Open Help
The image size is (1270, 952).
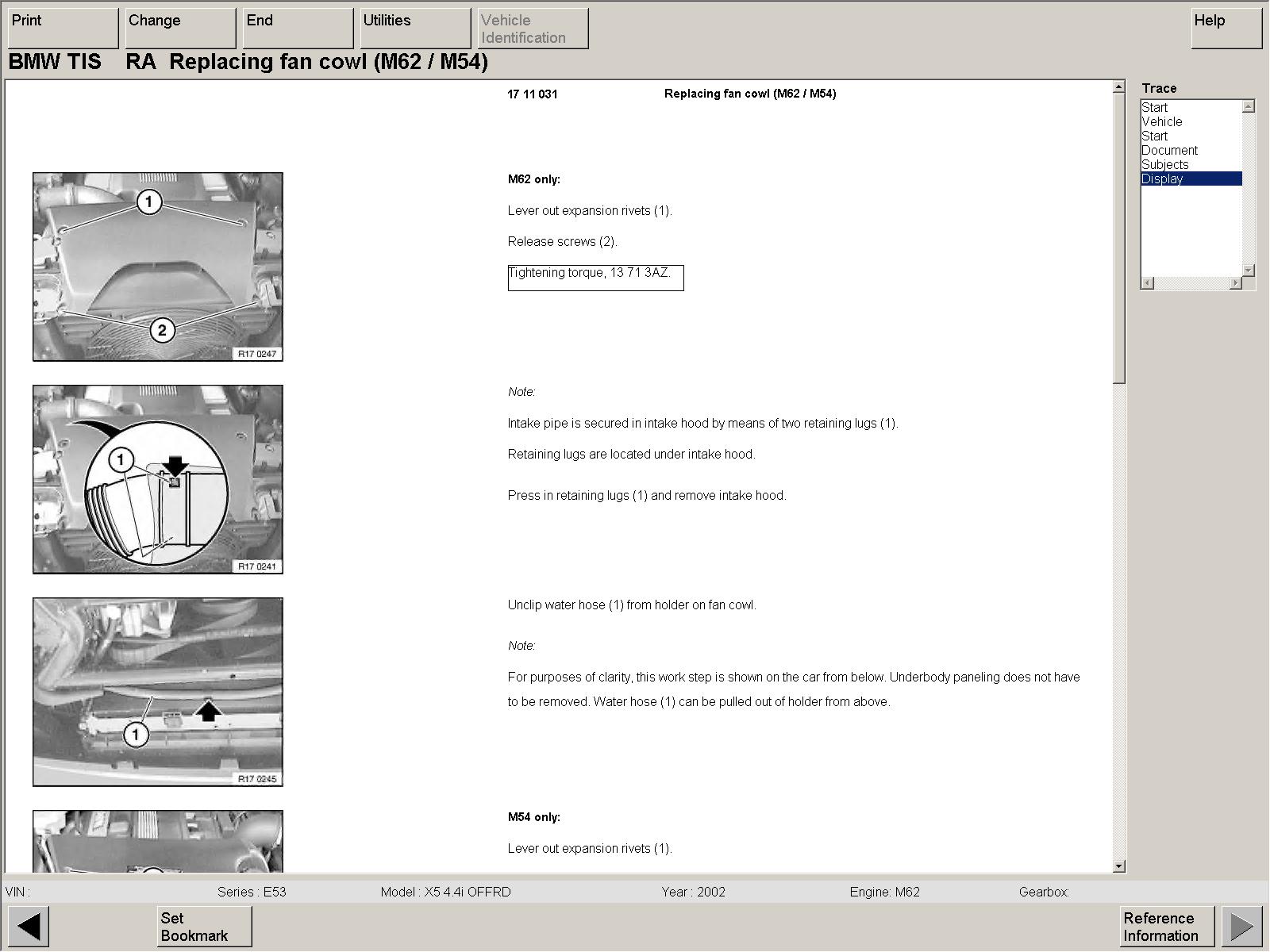coord(1226,28)
